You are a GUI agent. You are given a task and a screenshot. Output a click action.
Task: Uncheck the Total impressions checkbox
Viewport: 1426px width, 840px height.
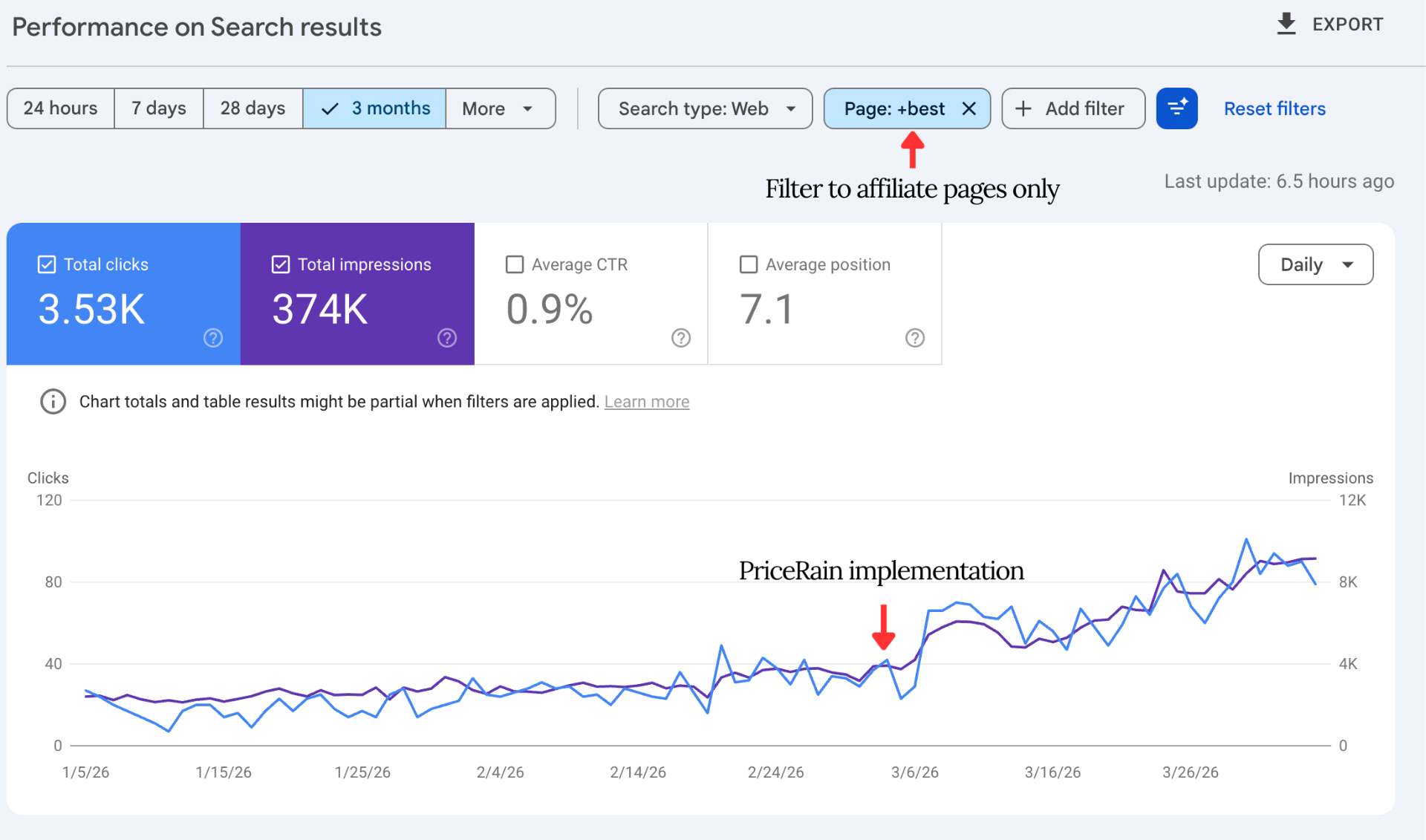(281, 264)
